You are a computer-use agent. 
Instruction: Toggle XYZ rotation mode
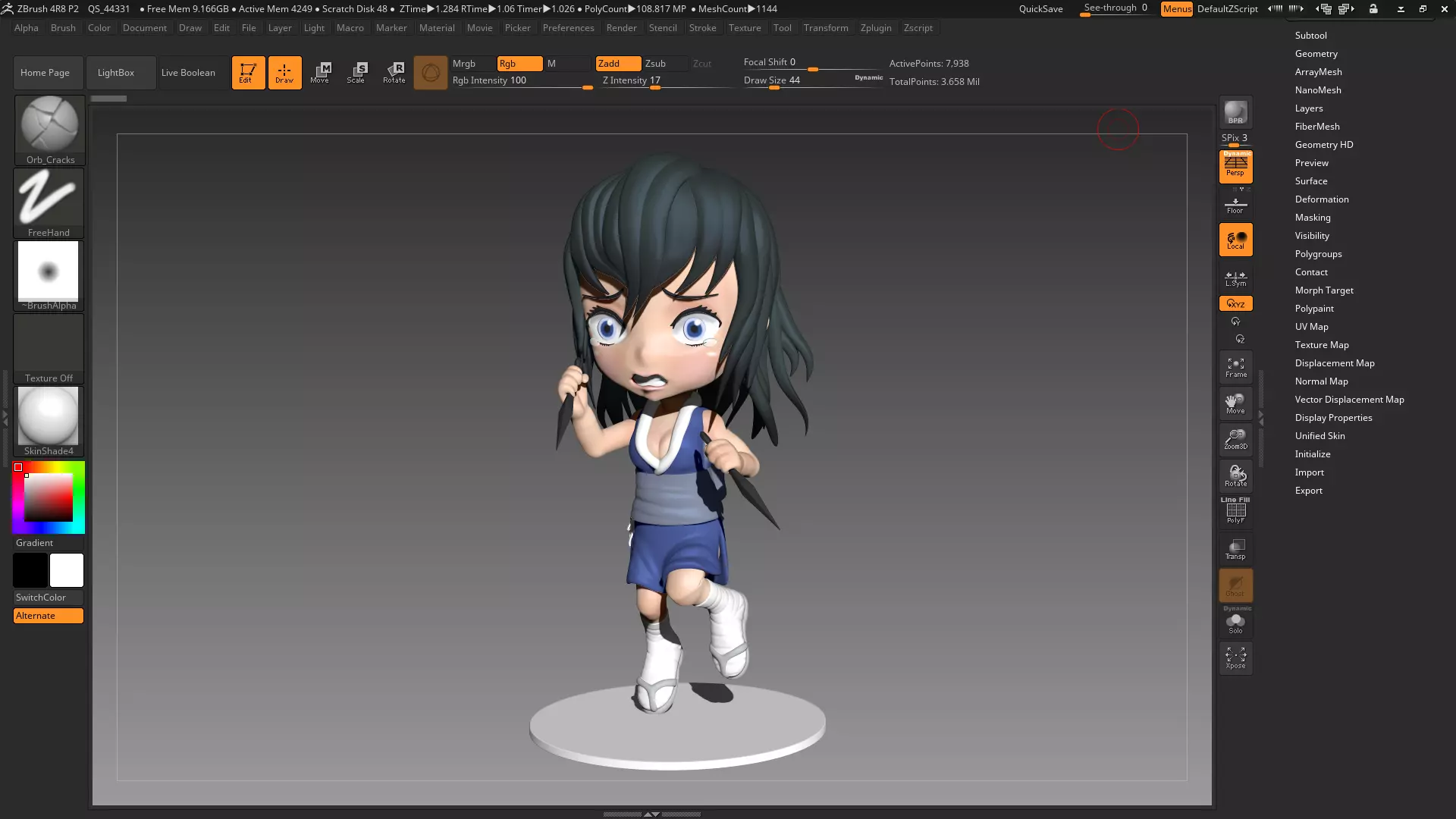(x=1235, y=303)
